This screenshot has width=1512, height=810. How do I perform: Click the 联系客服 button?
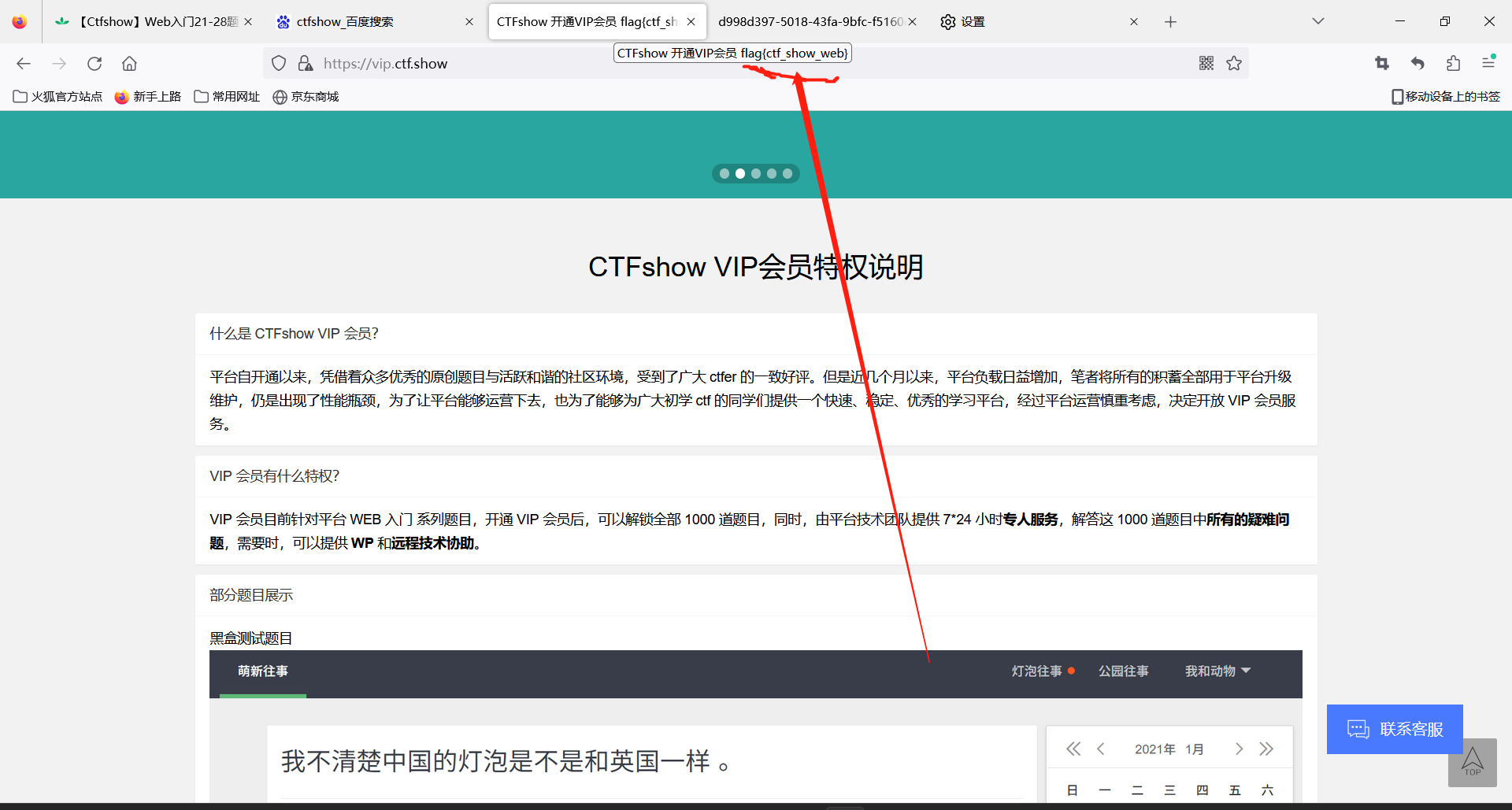pyautogui.click(x=1394, y=729)
